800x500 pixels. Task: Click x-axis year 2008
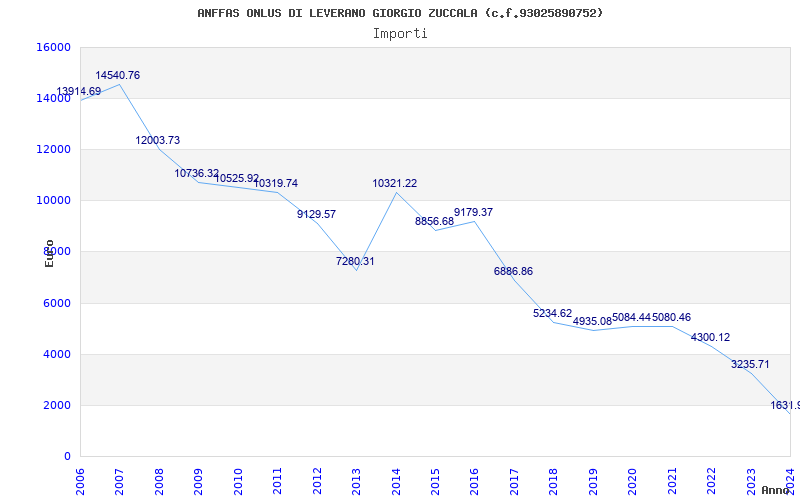pos(159,480)
